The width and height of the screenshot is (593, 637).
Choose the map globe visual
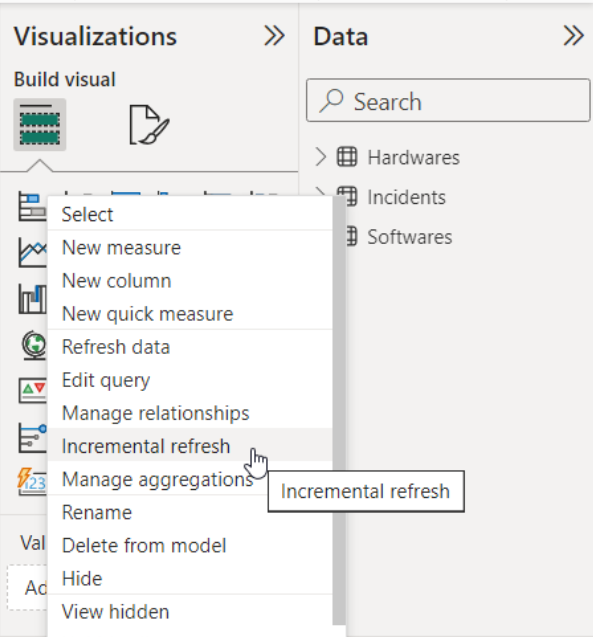(x=33, y=345)
